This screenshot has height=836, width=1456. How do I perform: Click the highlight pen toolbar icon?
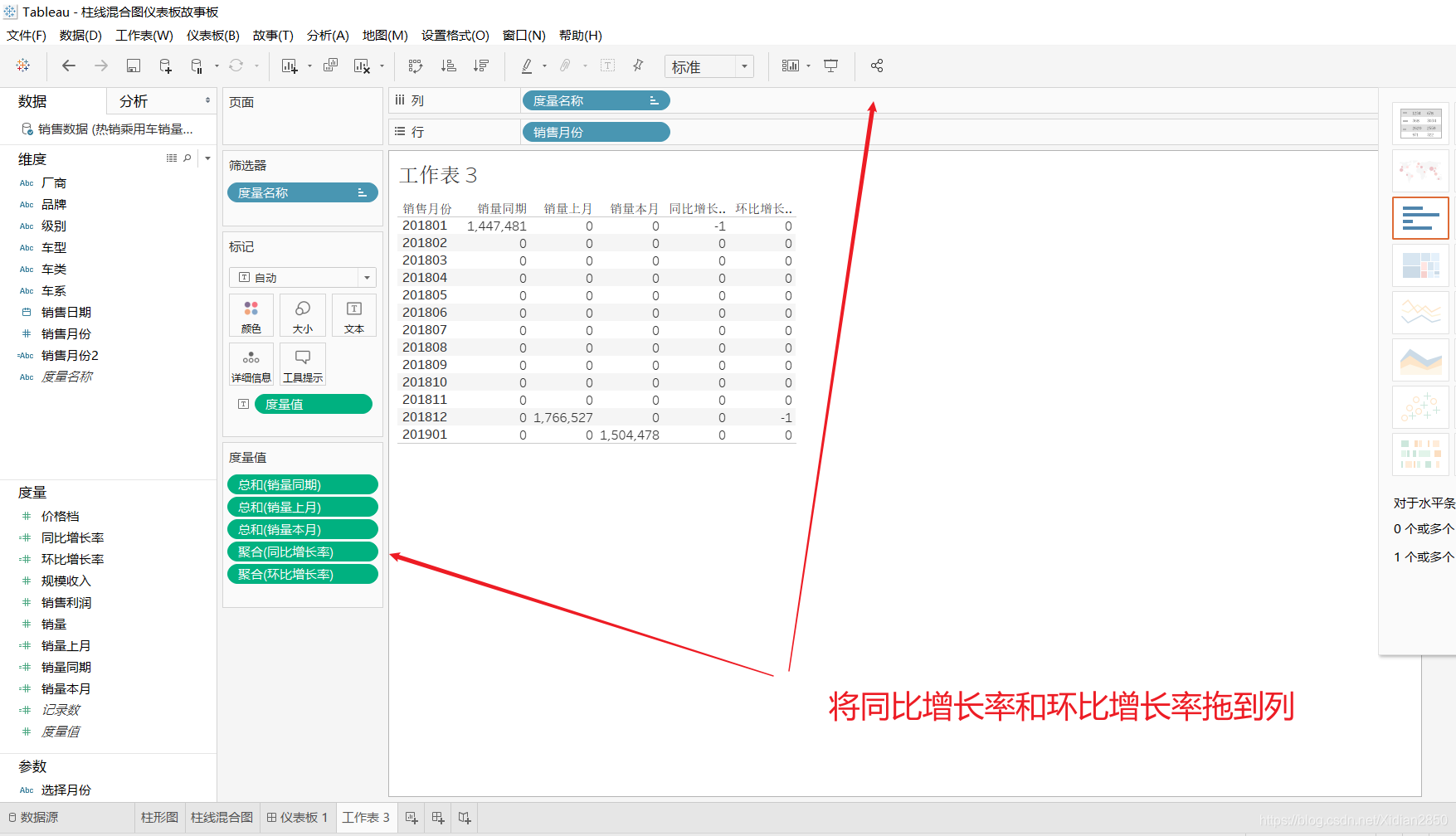527,66
